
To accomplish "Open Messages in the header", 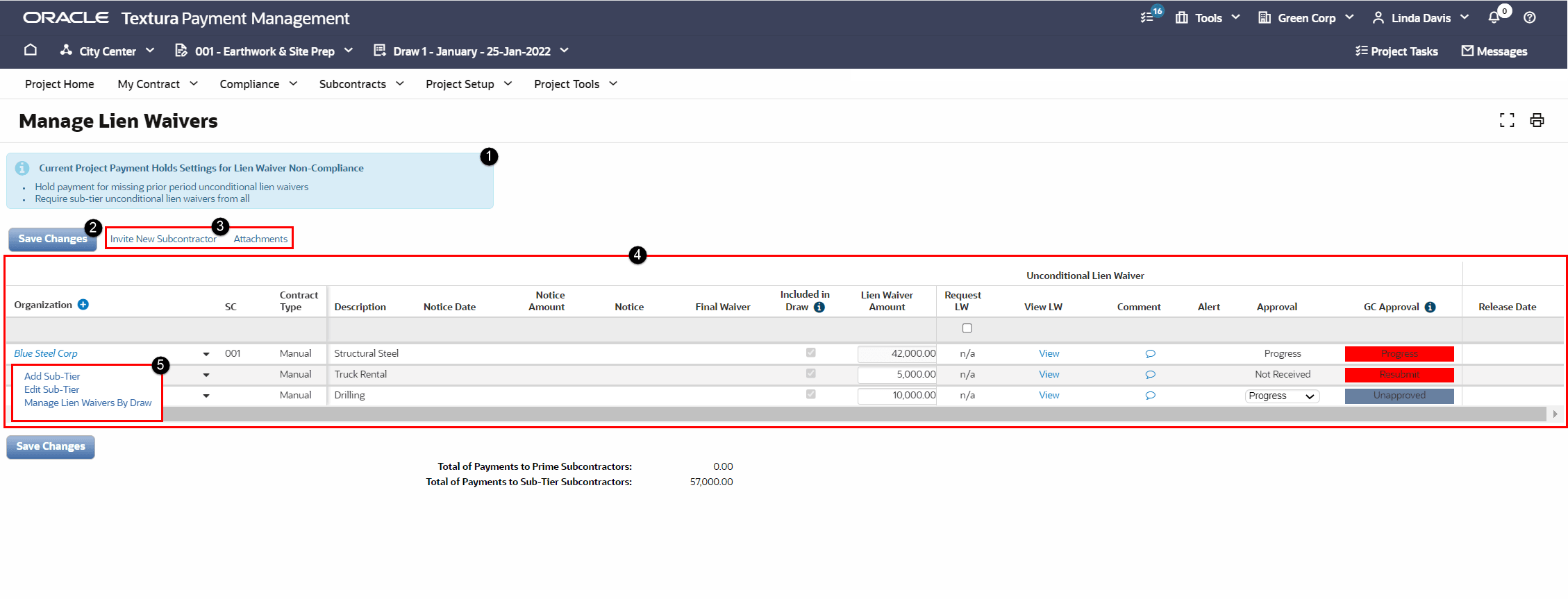I will coord(1494,51).
